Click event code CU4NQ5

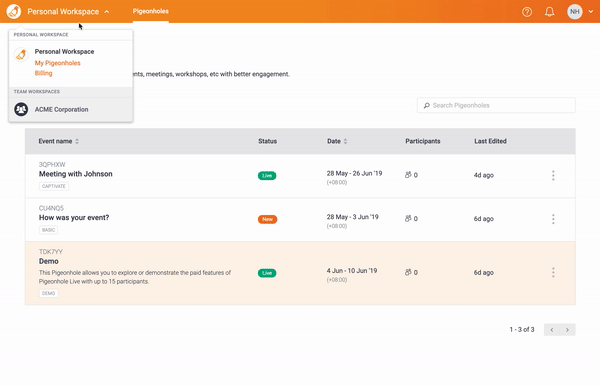(x=51, y=208)
